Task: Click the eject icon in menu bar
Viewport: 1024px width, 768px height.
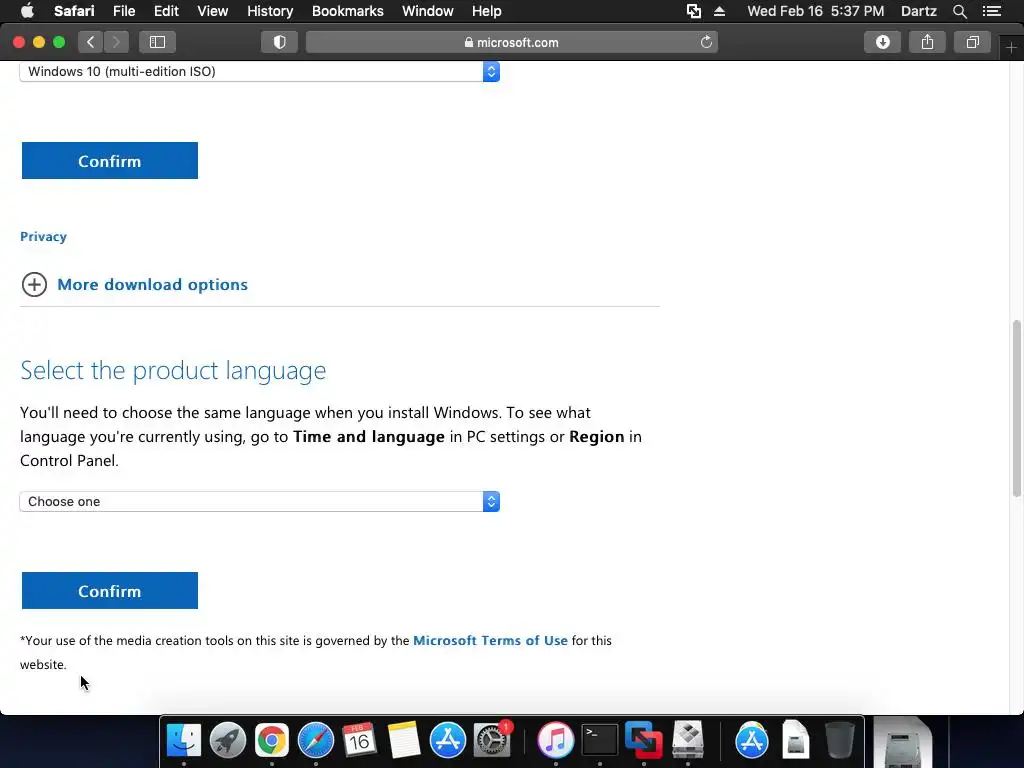Action: pos(719,11)
